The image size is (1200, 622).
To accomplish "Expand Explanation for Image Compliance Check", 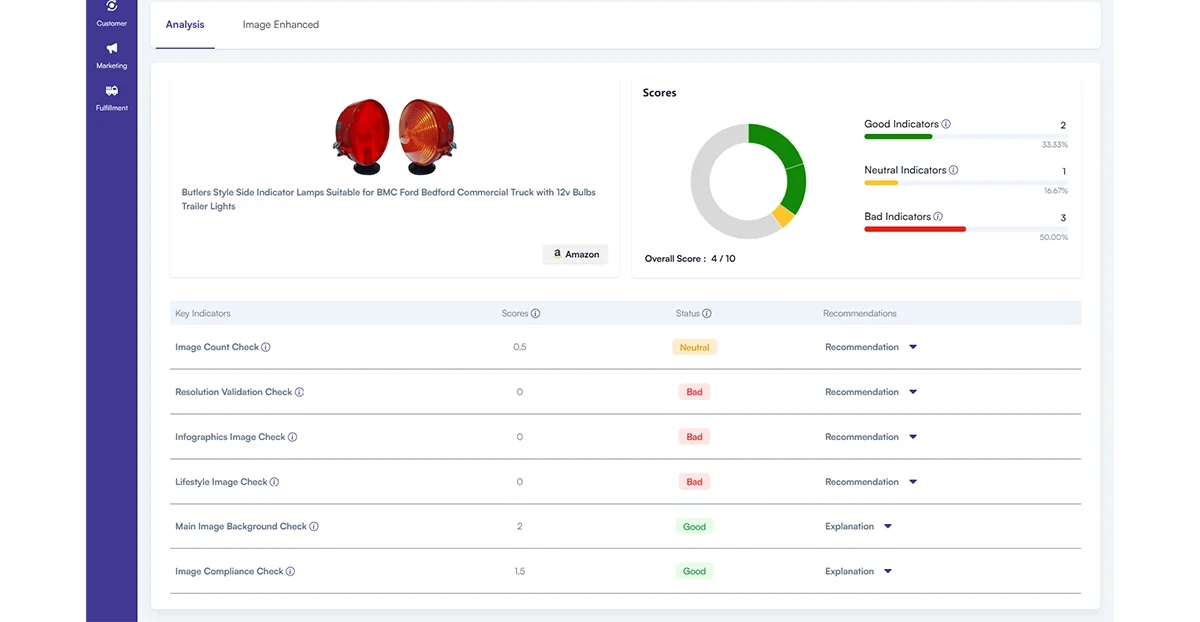I will point(858,571).
